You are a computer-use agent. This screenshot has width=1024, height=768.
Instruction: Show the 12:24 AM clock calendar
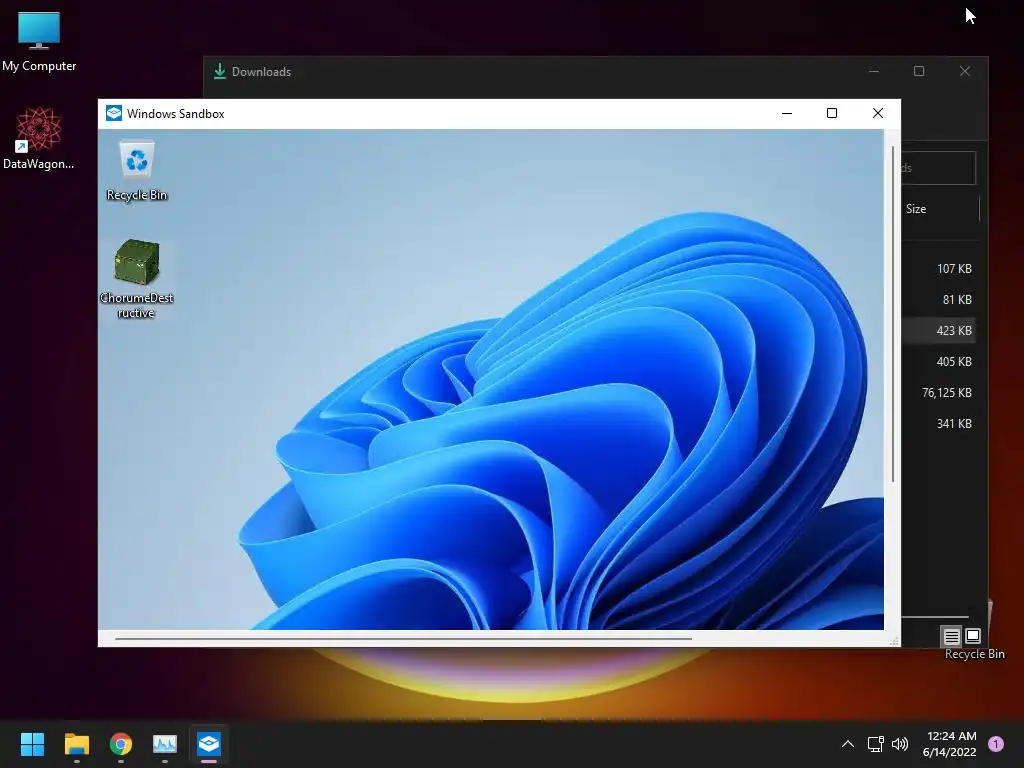(950, 744)
